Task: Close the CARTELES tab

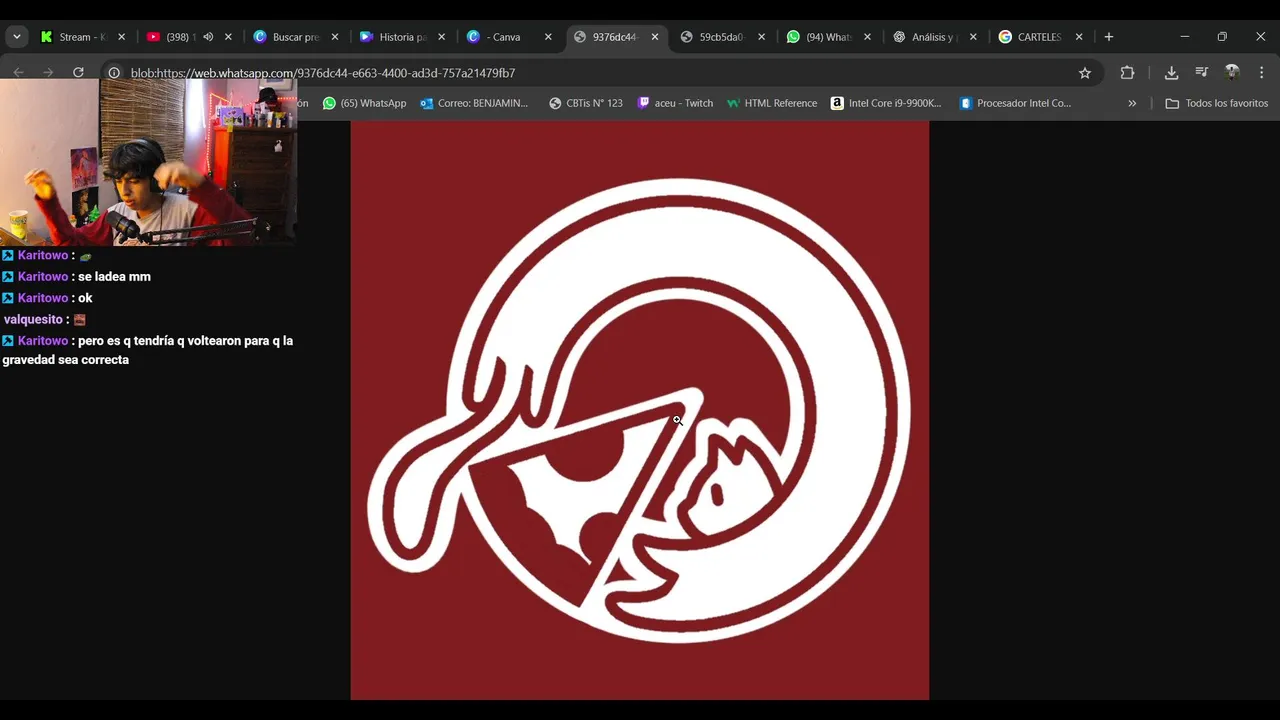Action: [1079, 37]
